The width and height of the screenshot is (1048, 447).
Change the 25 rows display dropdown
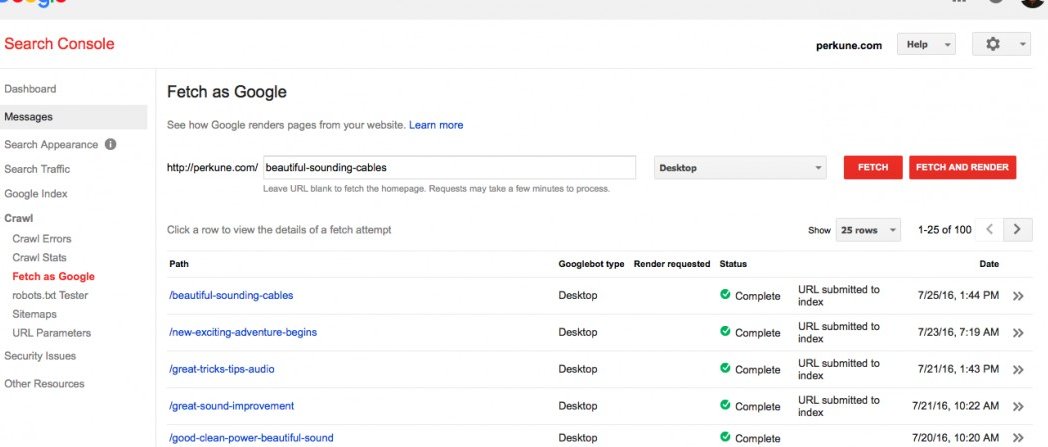click(x=868, y=230)
